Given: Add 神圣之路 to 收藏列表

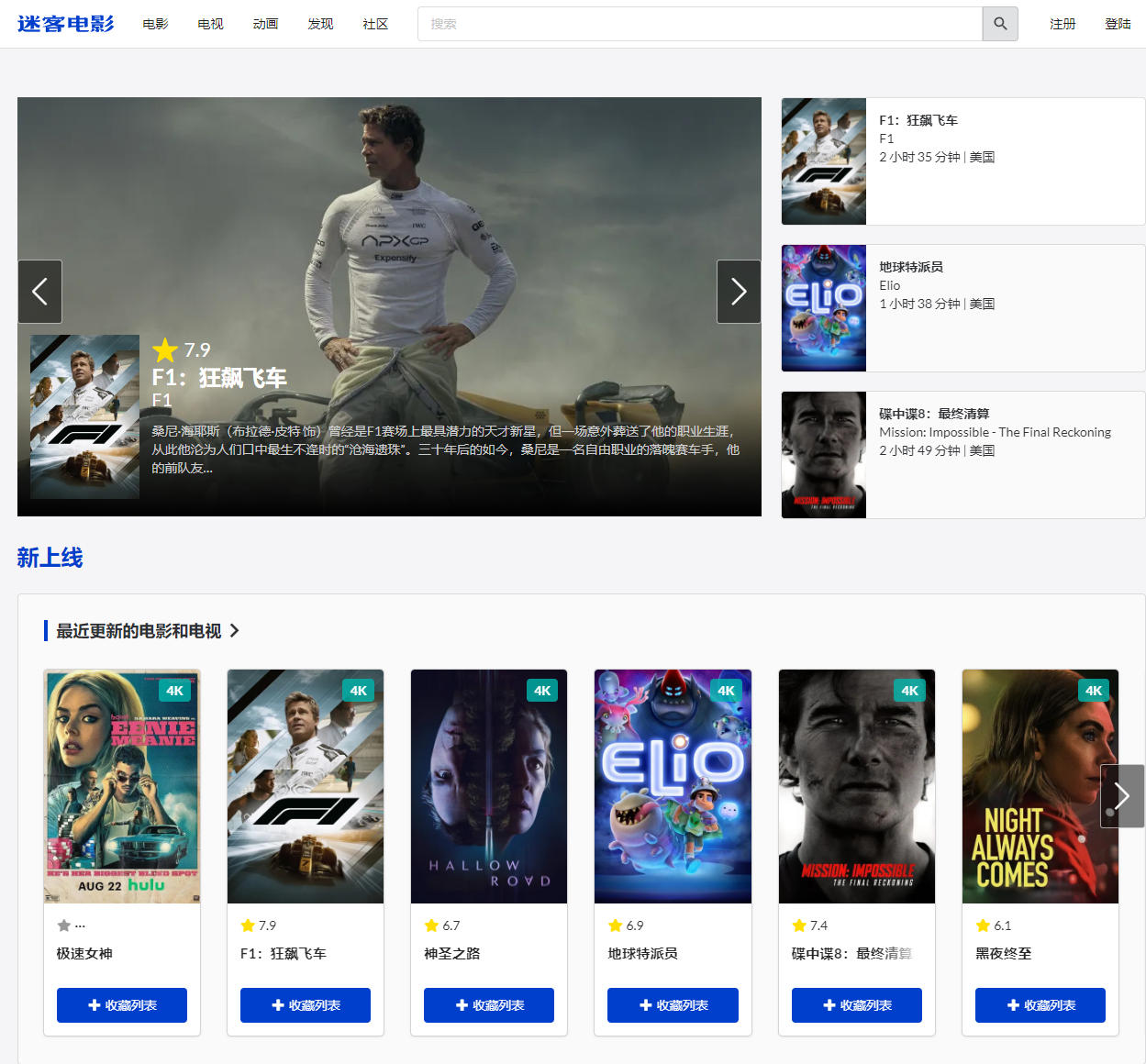Looking at the screenshot, I should click(x=489, y=1005).
